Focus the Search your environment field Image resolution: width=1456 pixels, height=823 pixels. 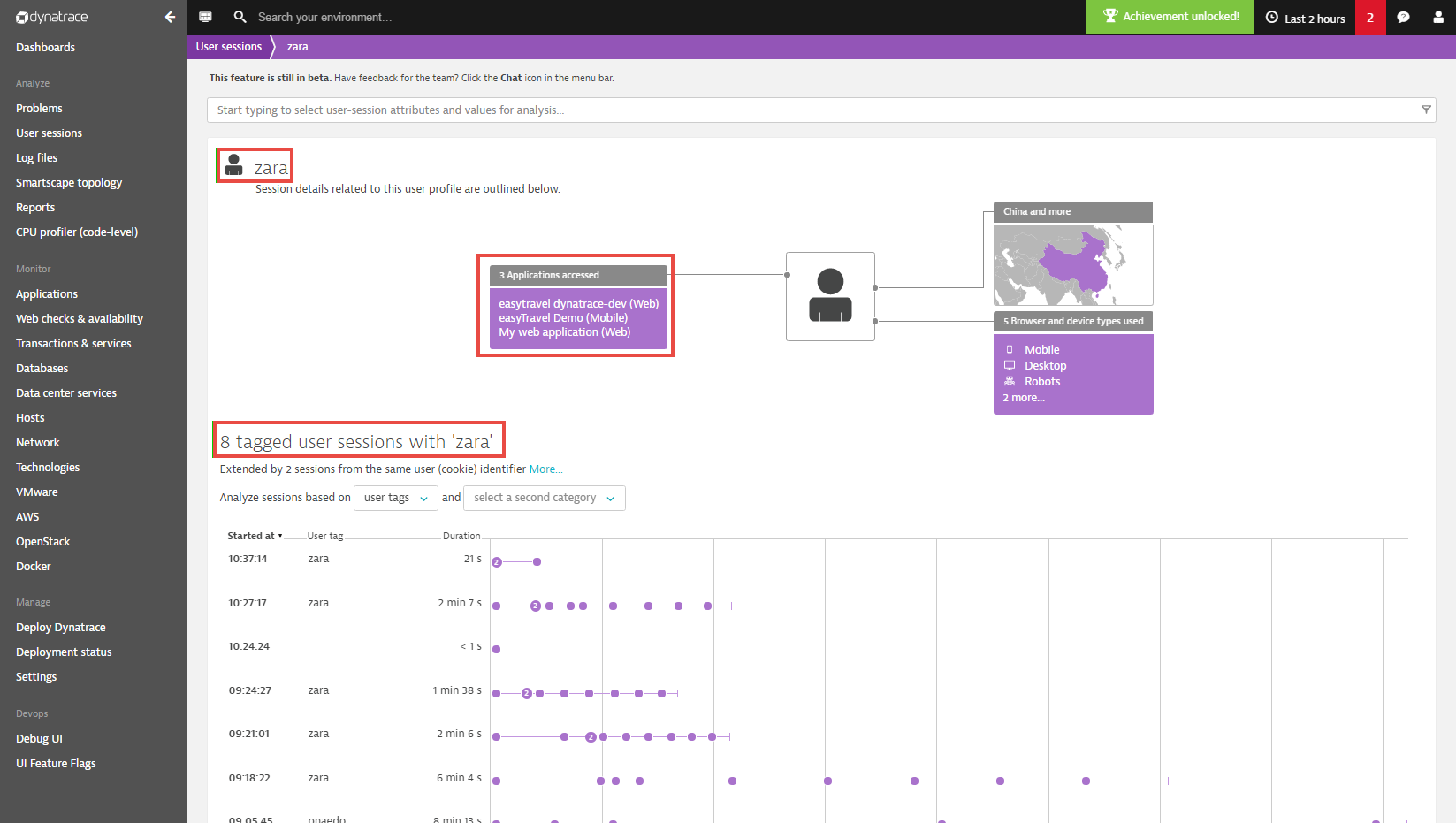point(324,17)
